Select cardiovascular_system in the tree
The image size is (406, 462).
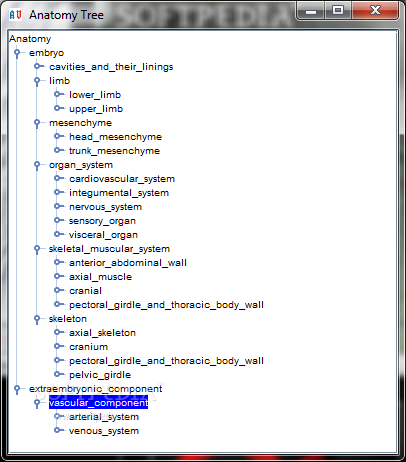click(x=122, y=179)
